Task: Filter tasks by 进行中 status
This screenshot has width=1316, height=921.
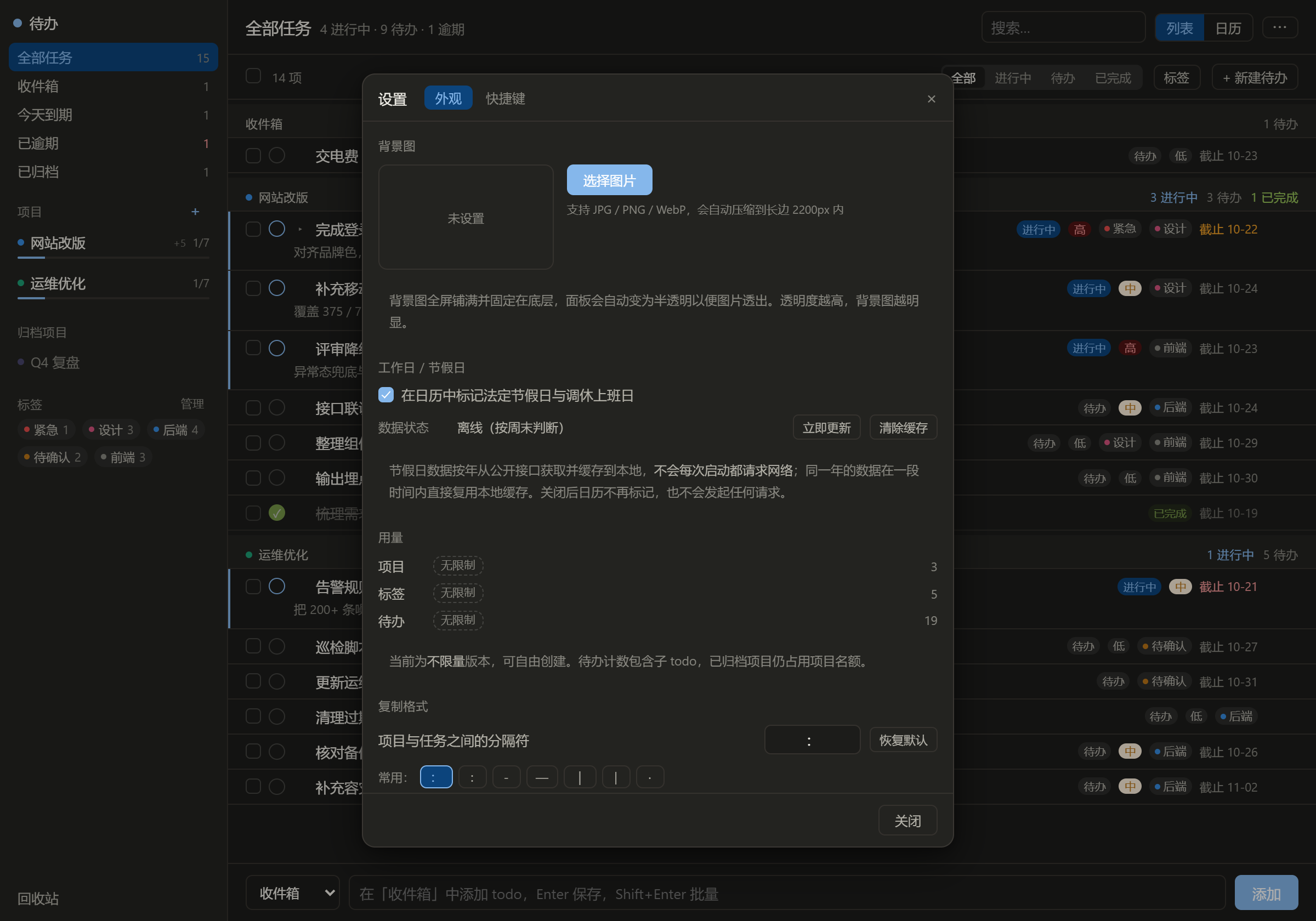Action: click(1013, 78)
